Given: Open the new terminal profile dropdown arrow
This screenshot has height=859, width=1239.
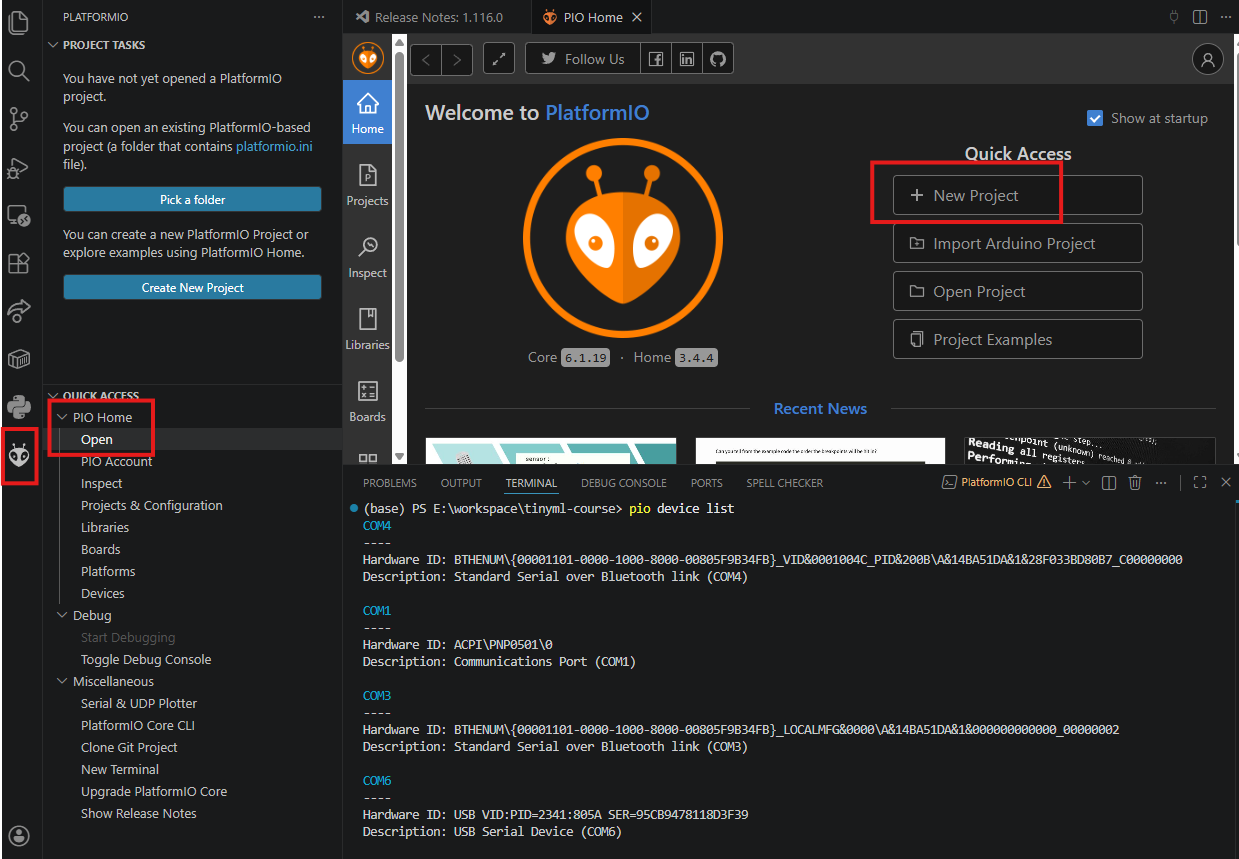Looking at the screenshot, I should [1086, 482].
